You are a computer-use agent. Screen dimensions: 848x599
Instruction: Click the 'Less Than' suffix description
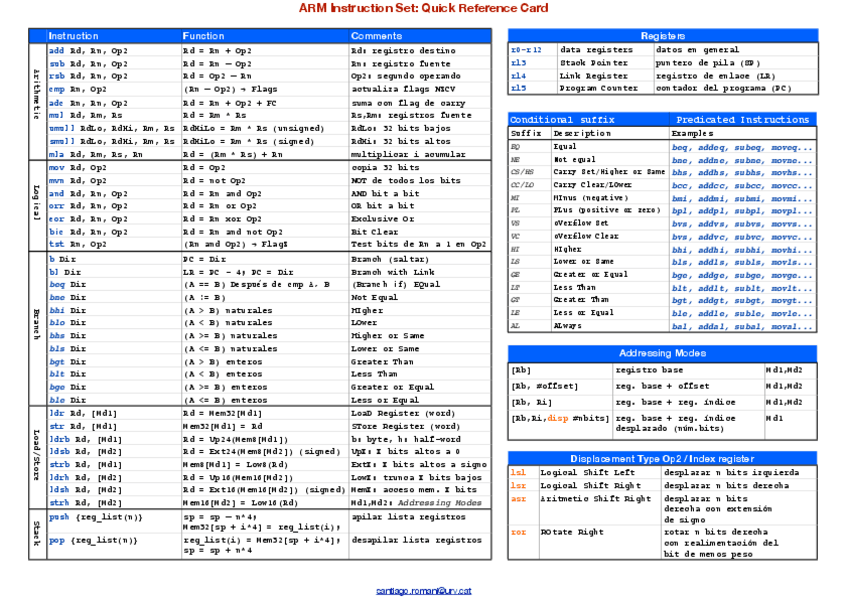click(x=574, y=288)
